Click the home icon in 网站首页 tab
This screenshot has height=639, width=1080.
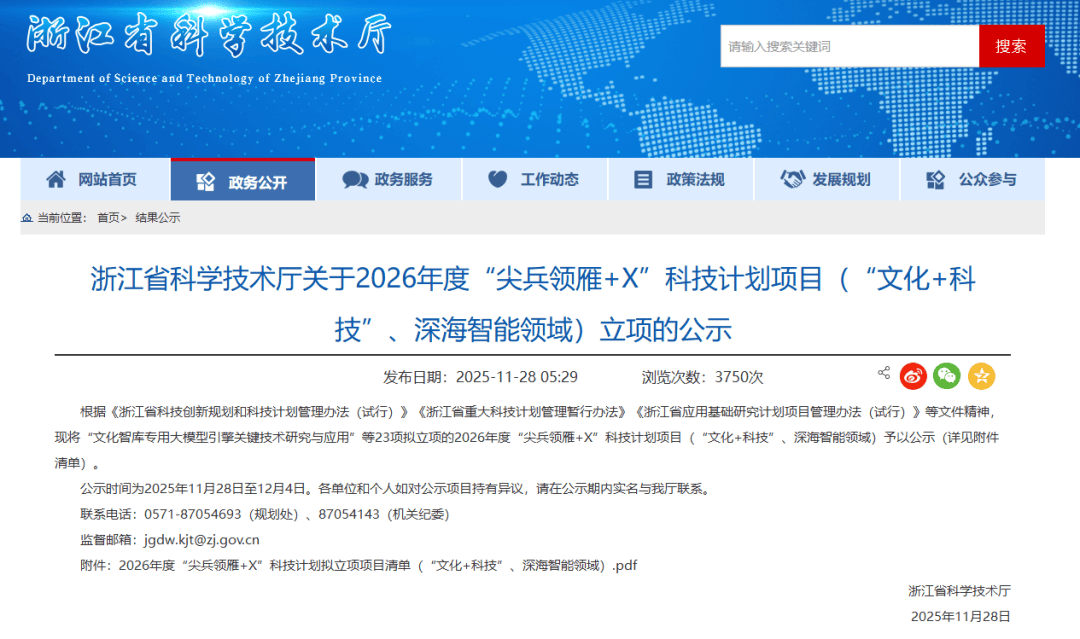point(56,180)
